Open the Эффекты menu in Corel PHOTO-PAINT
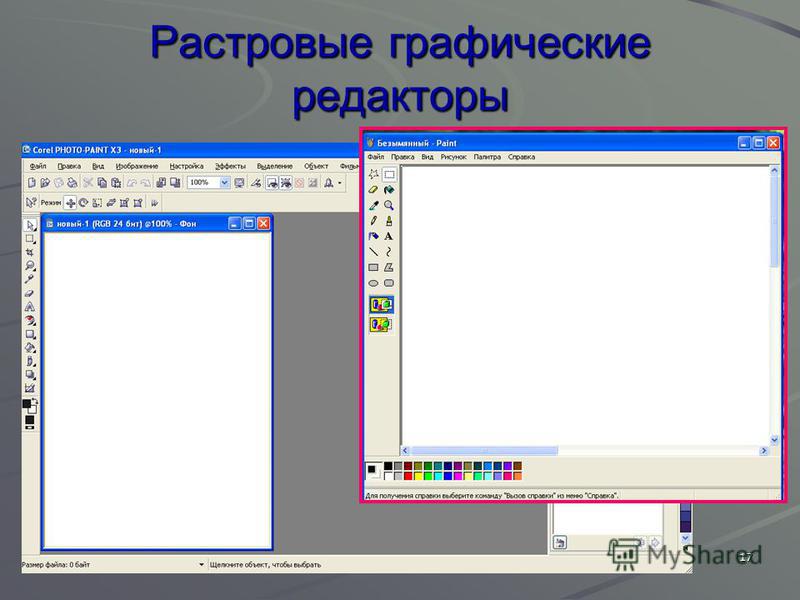 [x=230, y=166]
